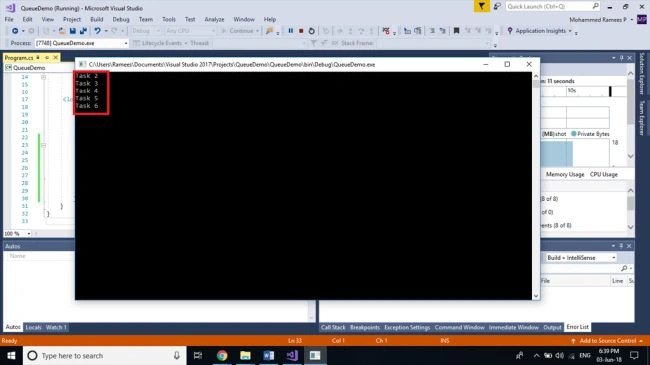This screenshot has width=650, height=365.
Task: Open the Memory Usage tab in Diagnostic Tools
Action: tap(565, 174)
